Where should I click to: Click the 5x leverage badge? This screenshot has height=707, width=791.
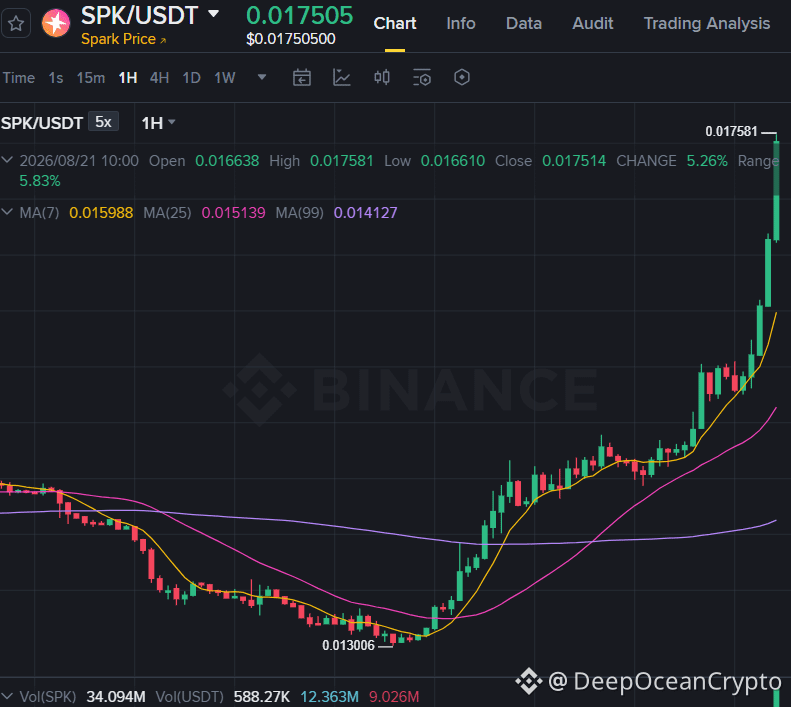click(103, 122)
